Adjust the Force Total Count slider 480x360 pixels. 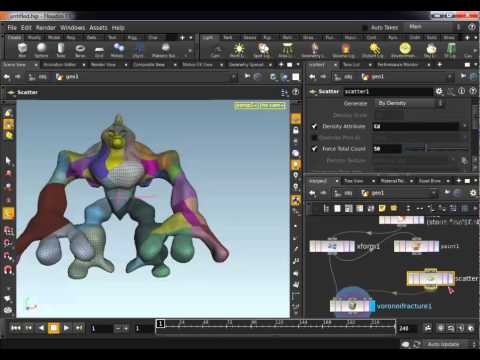tap(436, 148)
